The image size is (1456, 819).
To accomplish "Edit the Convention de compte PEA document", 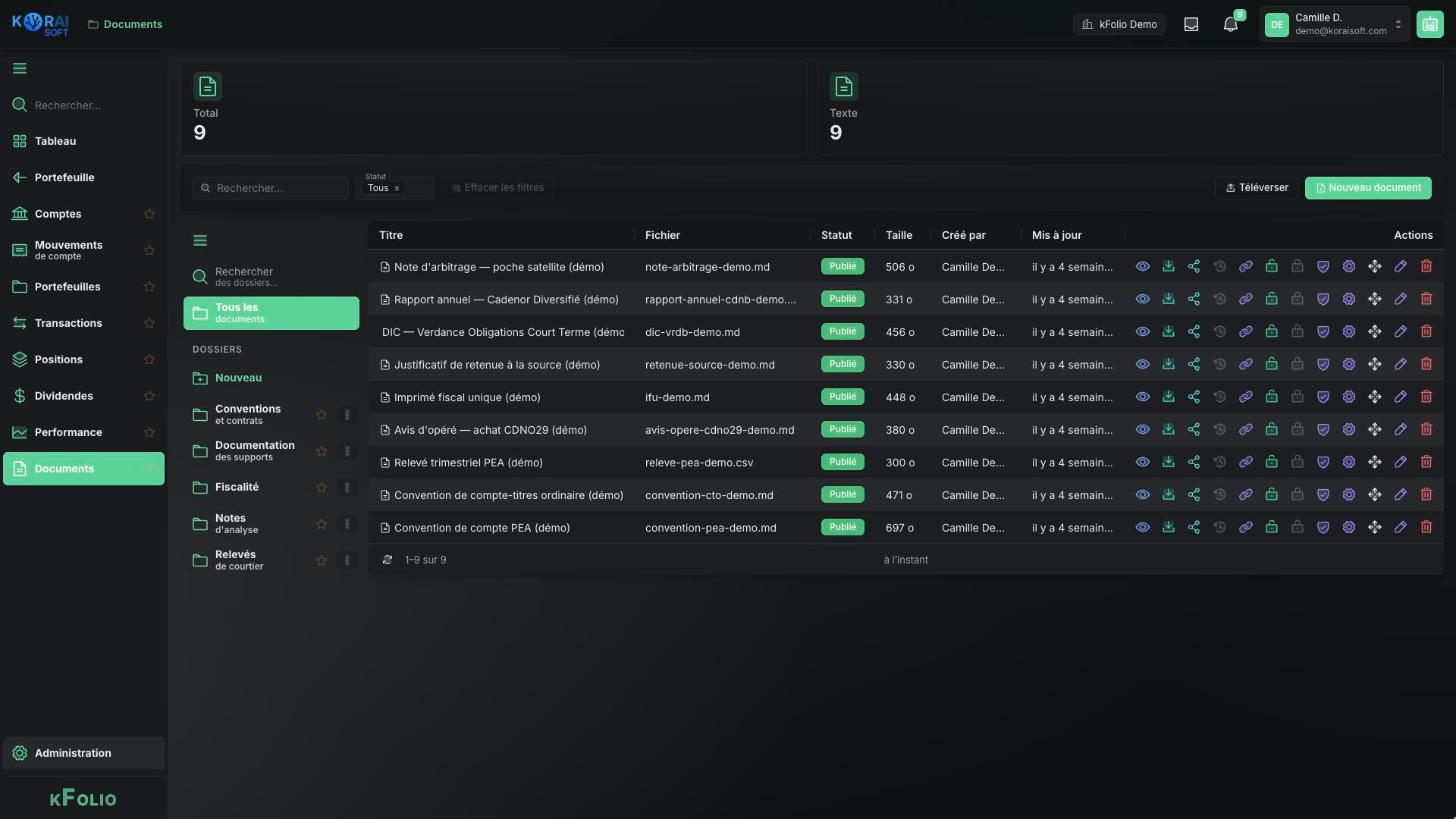I will pos(1401,527).
